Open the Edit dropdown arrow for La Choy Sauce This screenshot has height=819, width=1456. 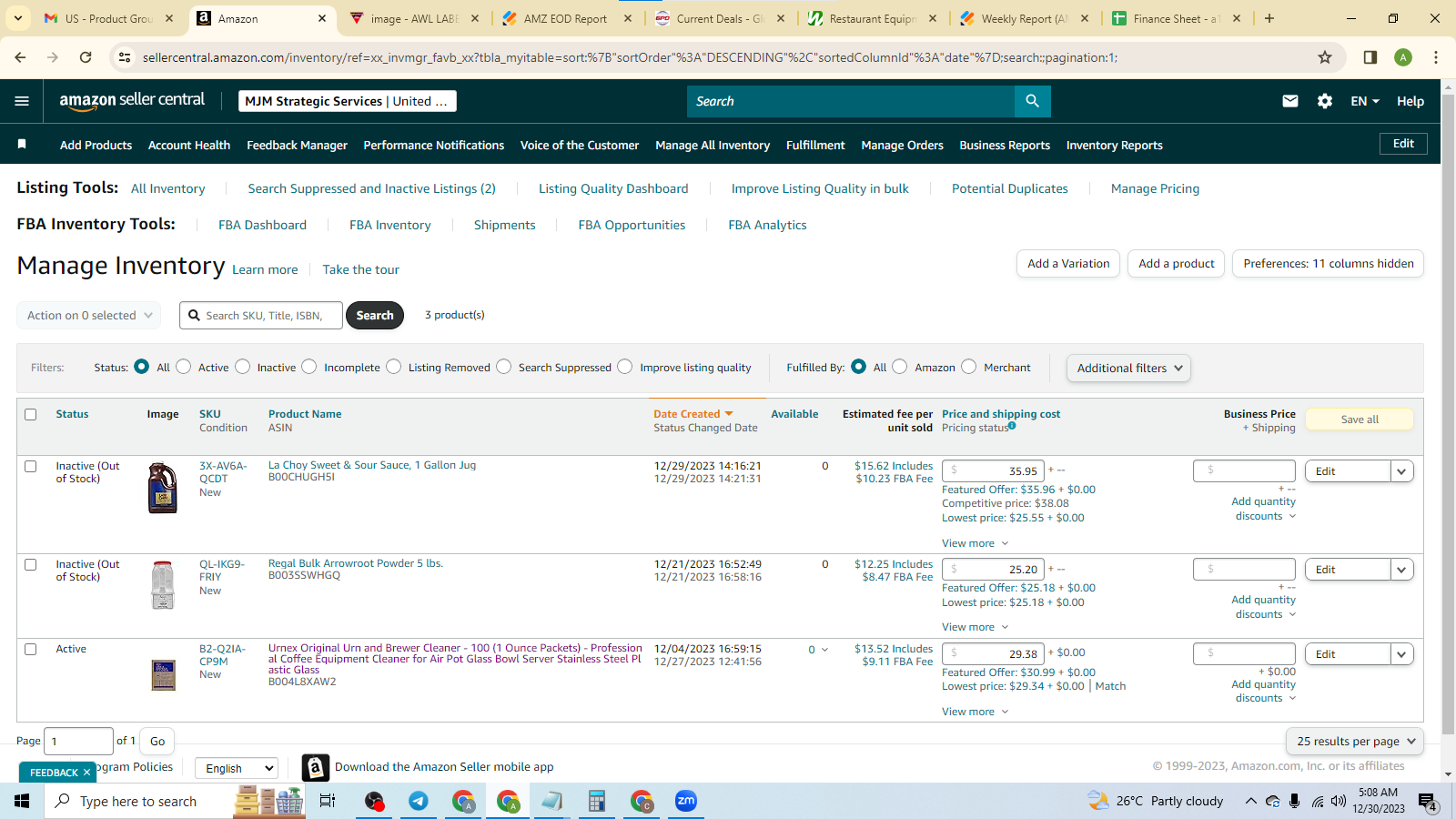1402,471
